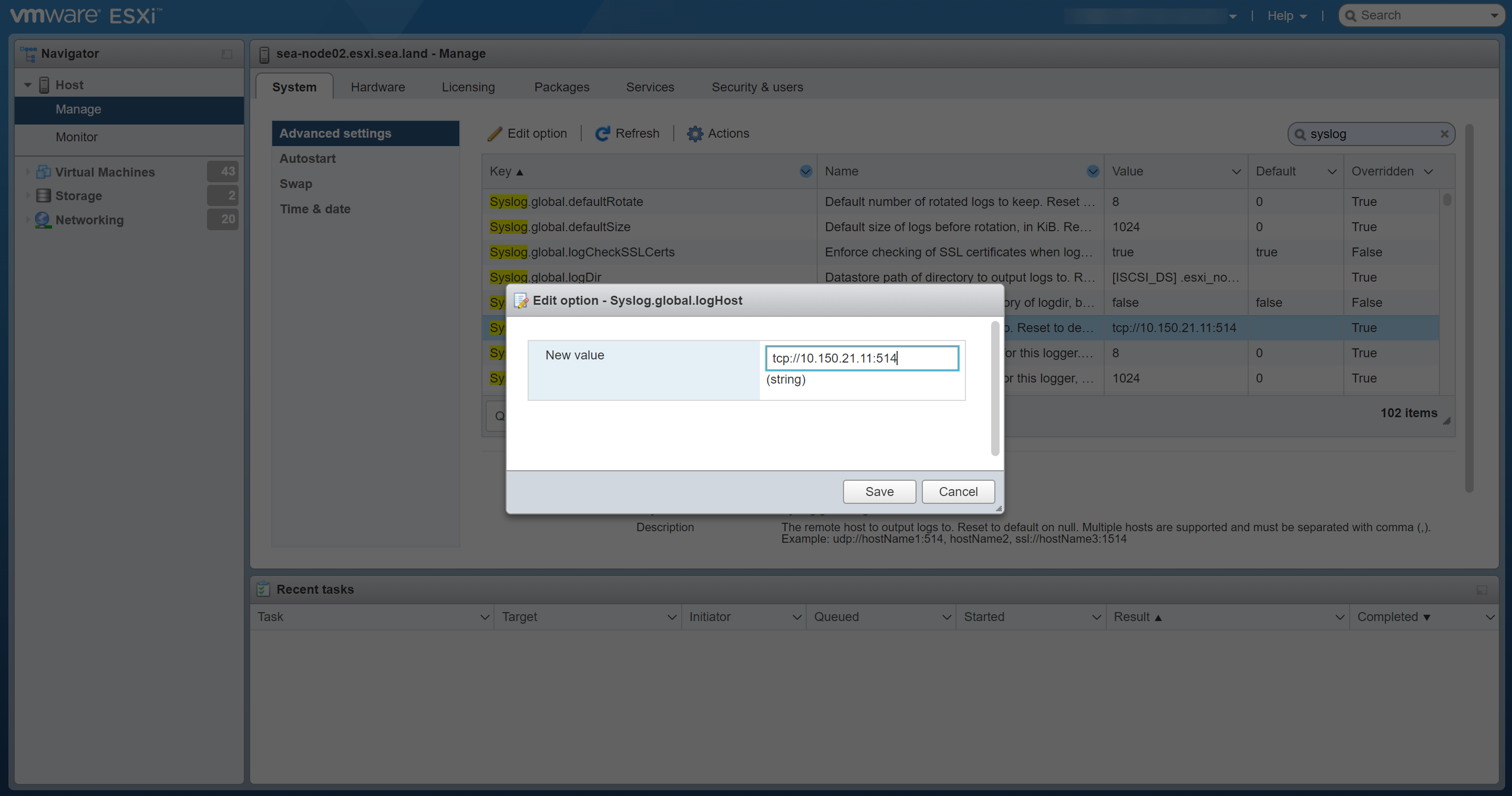
Task: Click the Navigator panel pop-out icon
Action: [227, 54]
